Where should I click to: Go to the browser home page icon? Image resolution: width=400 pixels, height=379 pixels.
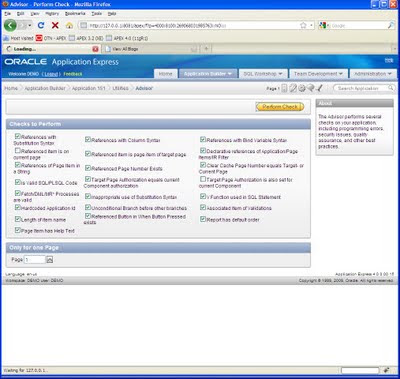[x=69, y=25]
